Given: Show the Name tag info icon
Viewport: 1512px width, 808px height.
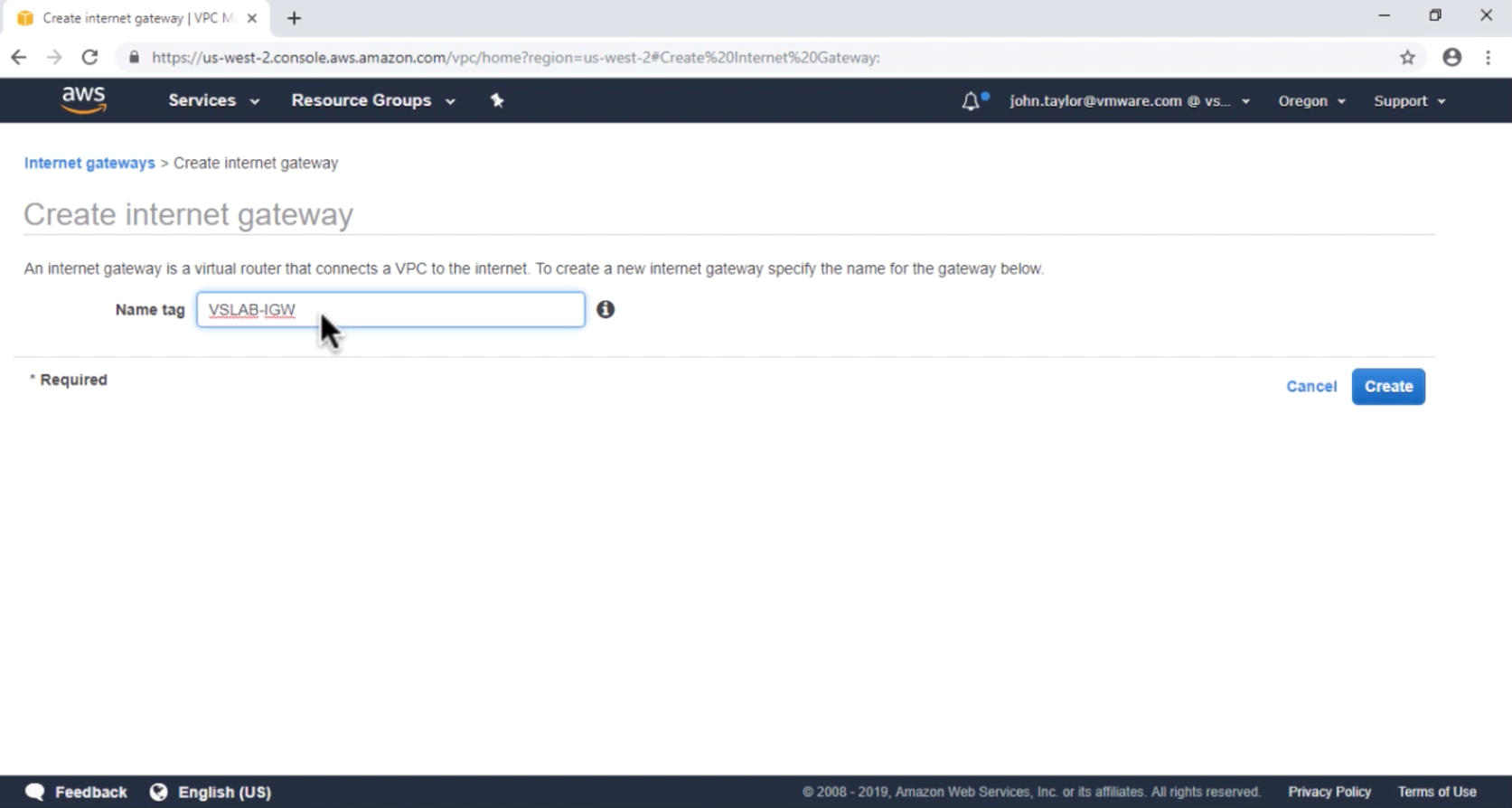Looking at the screenshot, I should 606,309.
